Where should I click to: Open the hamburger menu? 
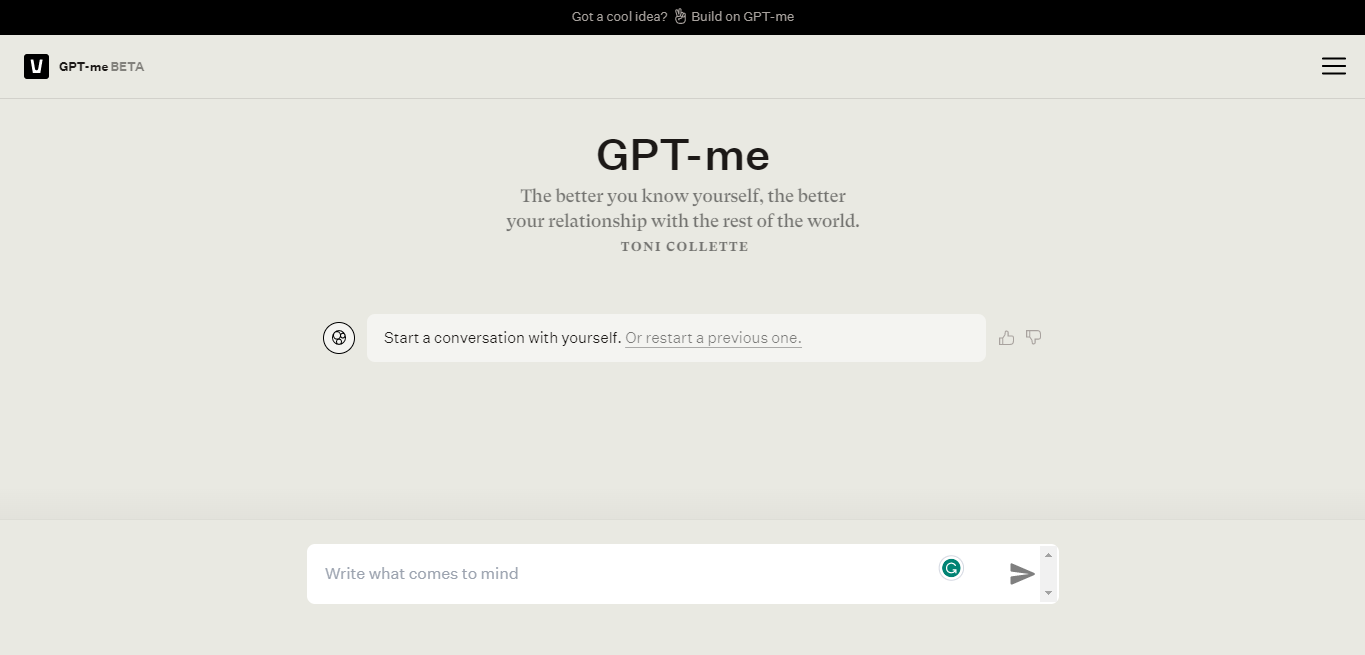click(x=1333, y=66)
